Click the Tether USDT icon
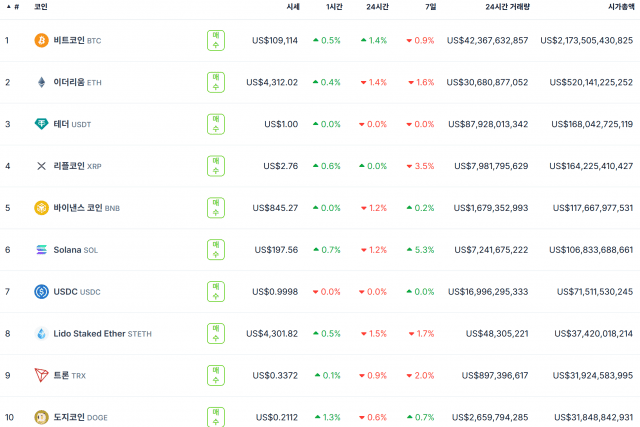This screenshot has width=640, height=427. (41, 124)
